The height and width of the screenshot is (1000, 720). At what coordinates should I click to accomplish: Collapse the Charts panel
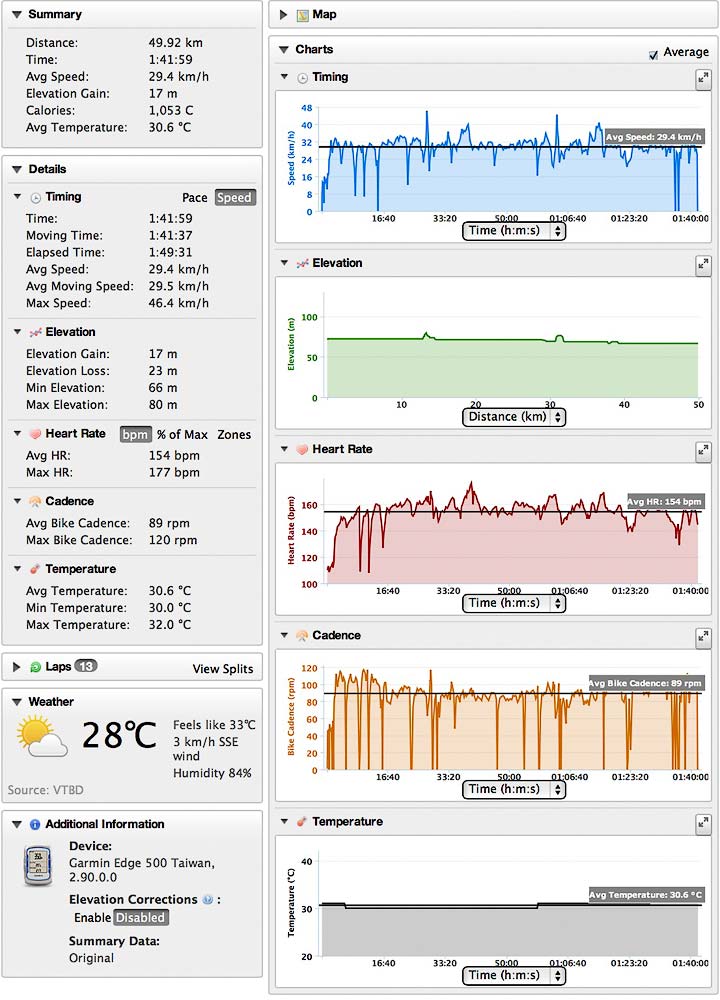pyautogui.click(x=284, y=49)
